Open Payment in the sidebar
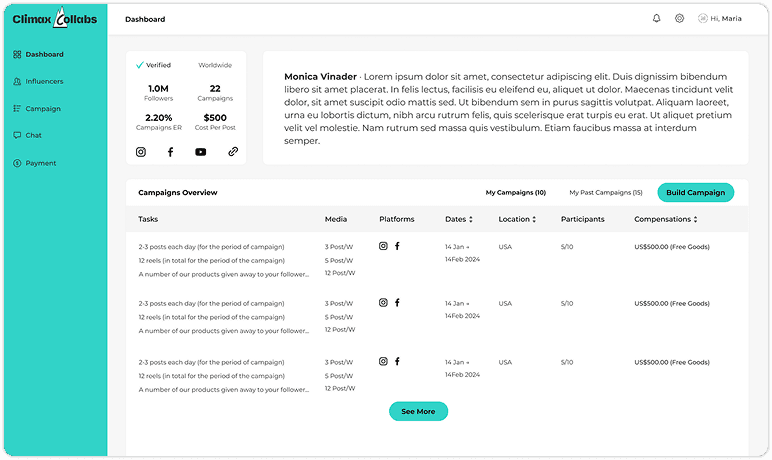772x460 pixels. coord(34,163)
